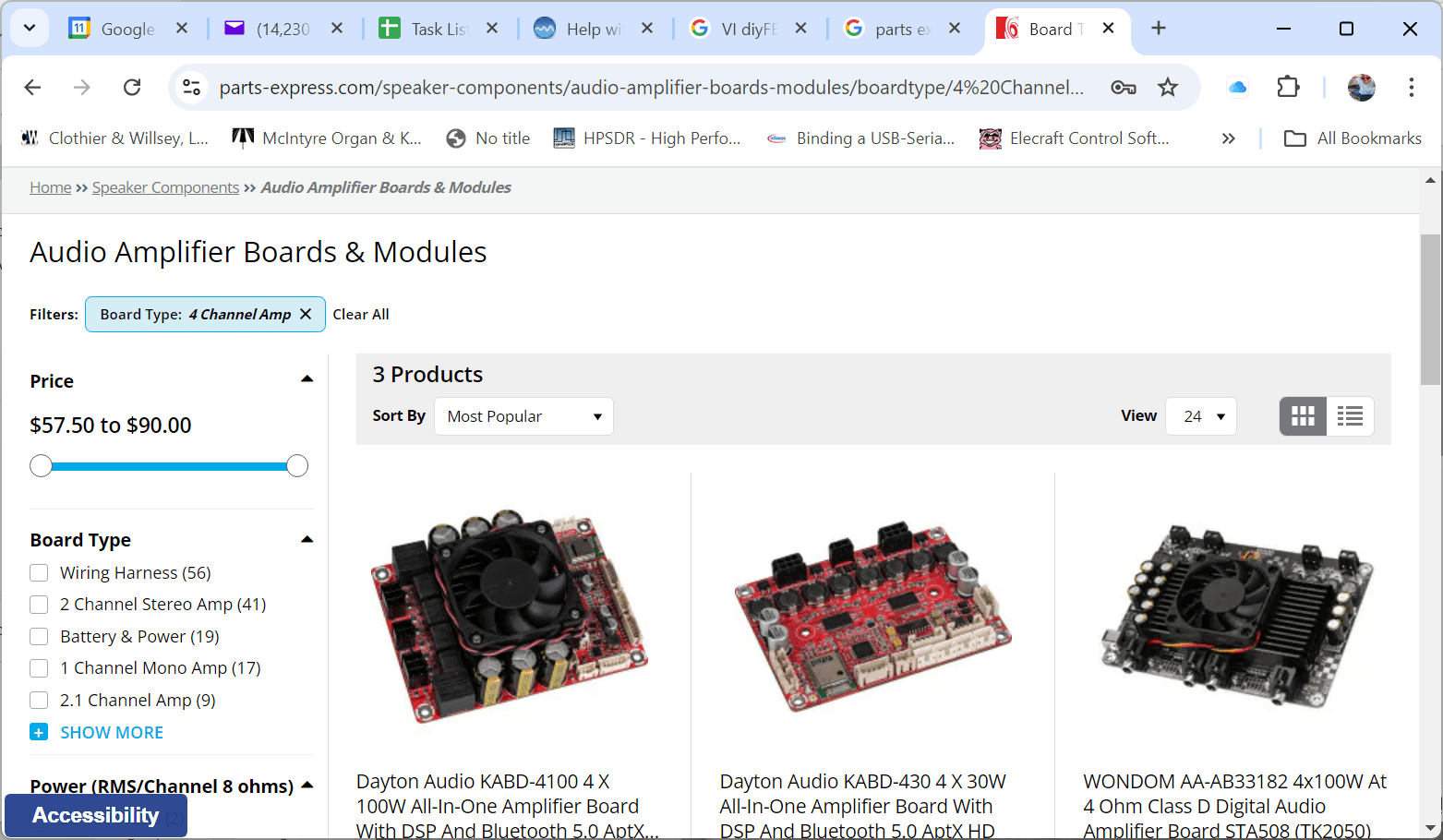Close the Board Type Parts Express tab
The image size is (1443, 840).
1108,28
